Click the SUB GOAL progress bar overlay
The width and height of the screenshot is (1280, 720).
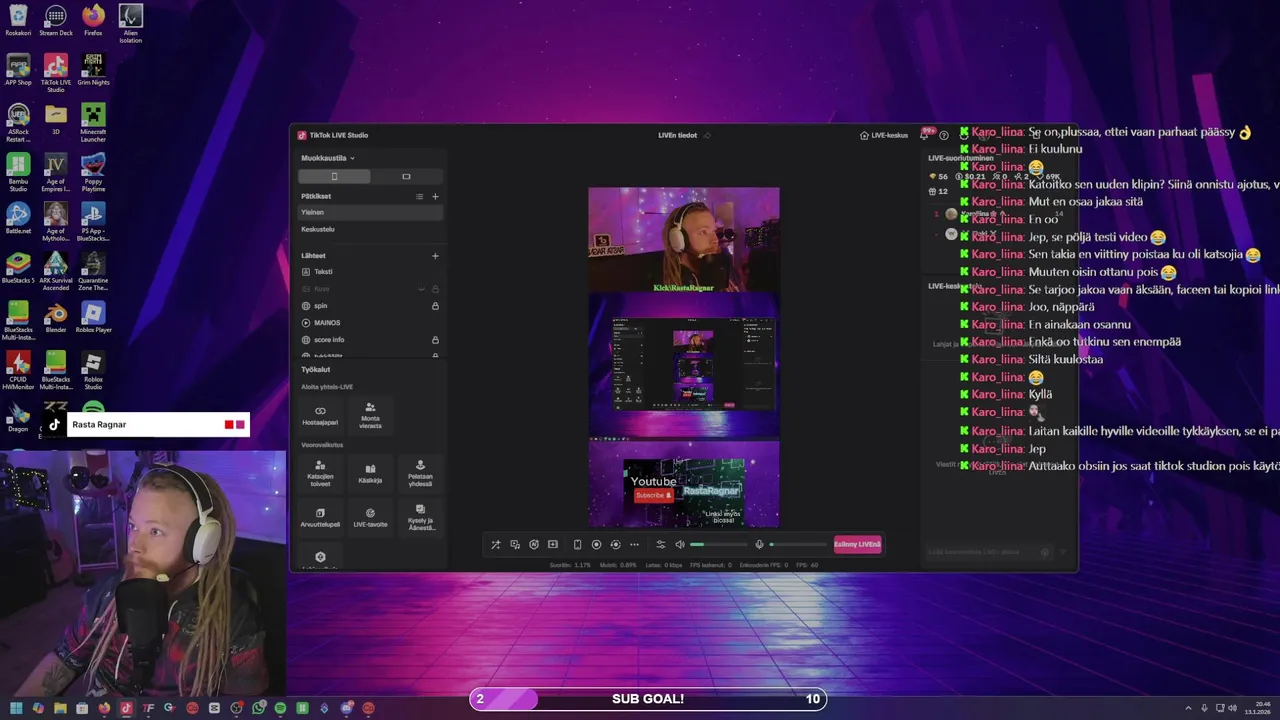coord(648,699)
